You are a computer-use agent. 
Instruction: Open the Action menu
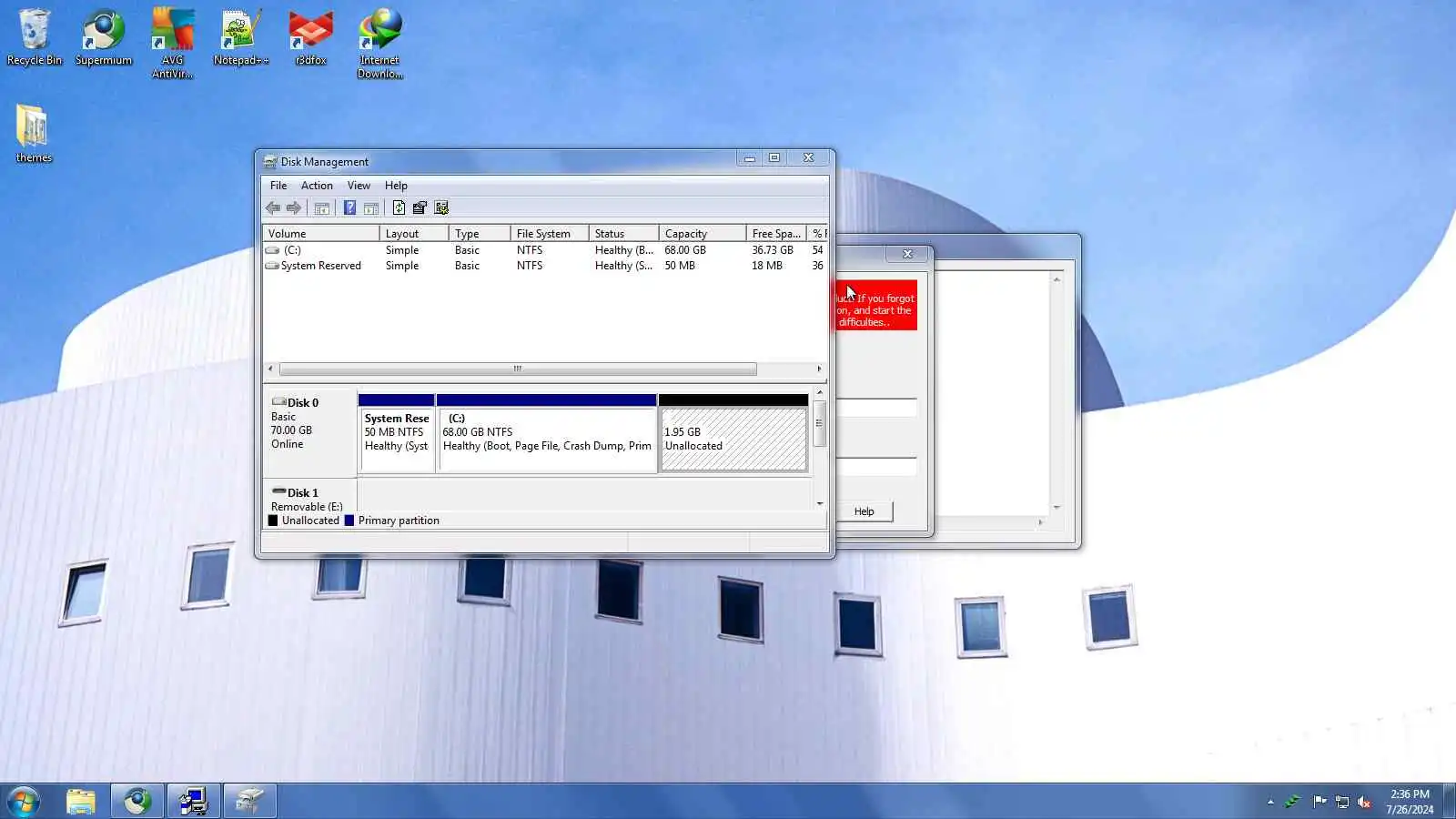[317, 186]
